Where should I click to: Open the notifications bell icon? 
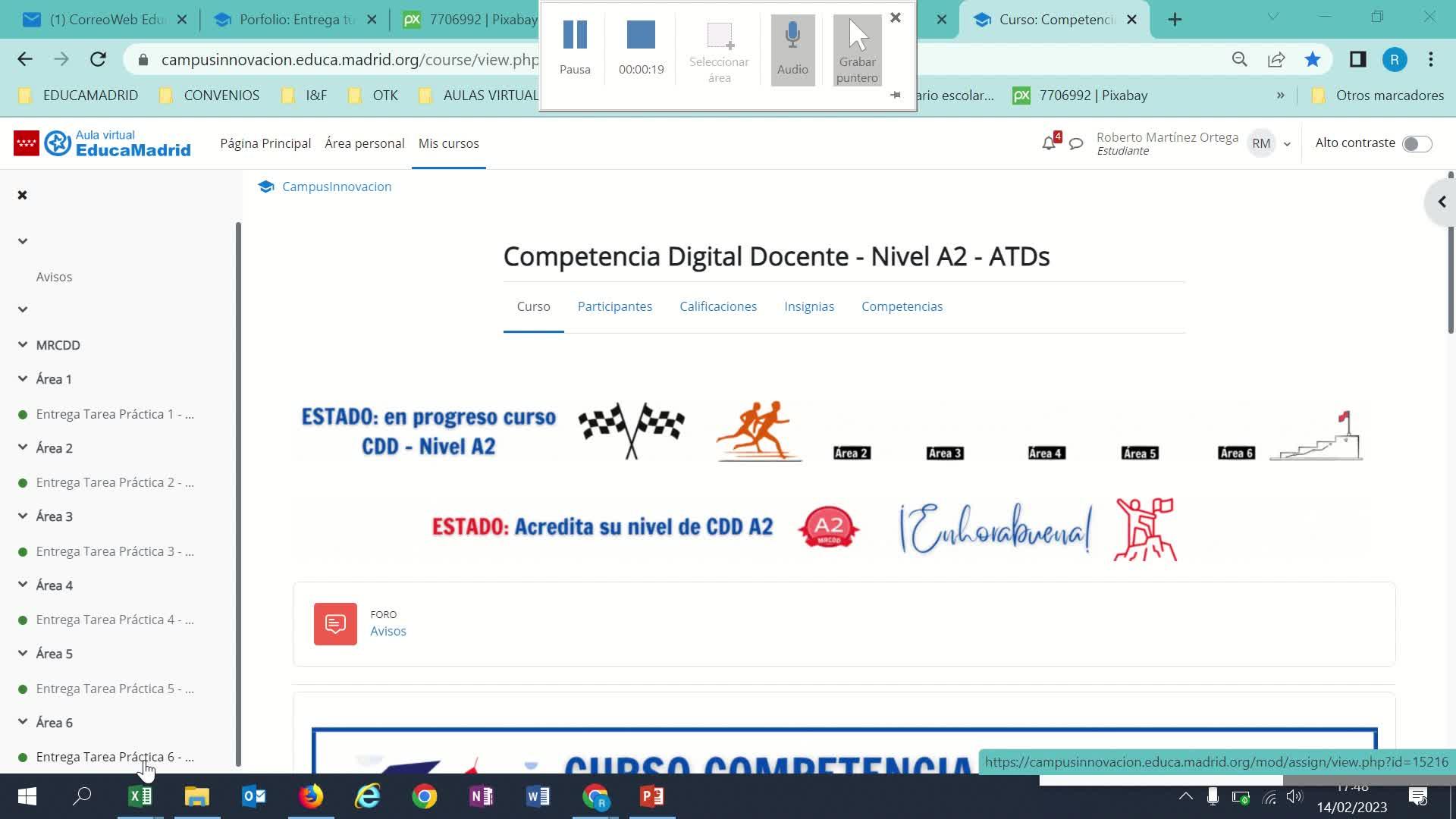[1049, 143]
